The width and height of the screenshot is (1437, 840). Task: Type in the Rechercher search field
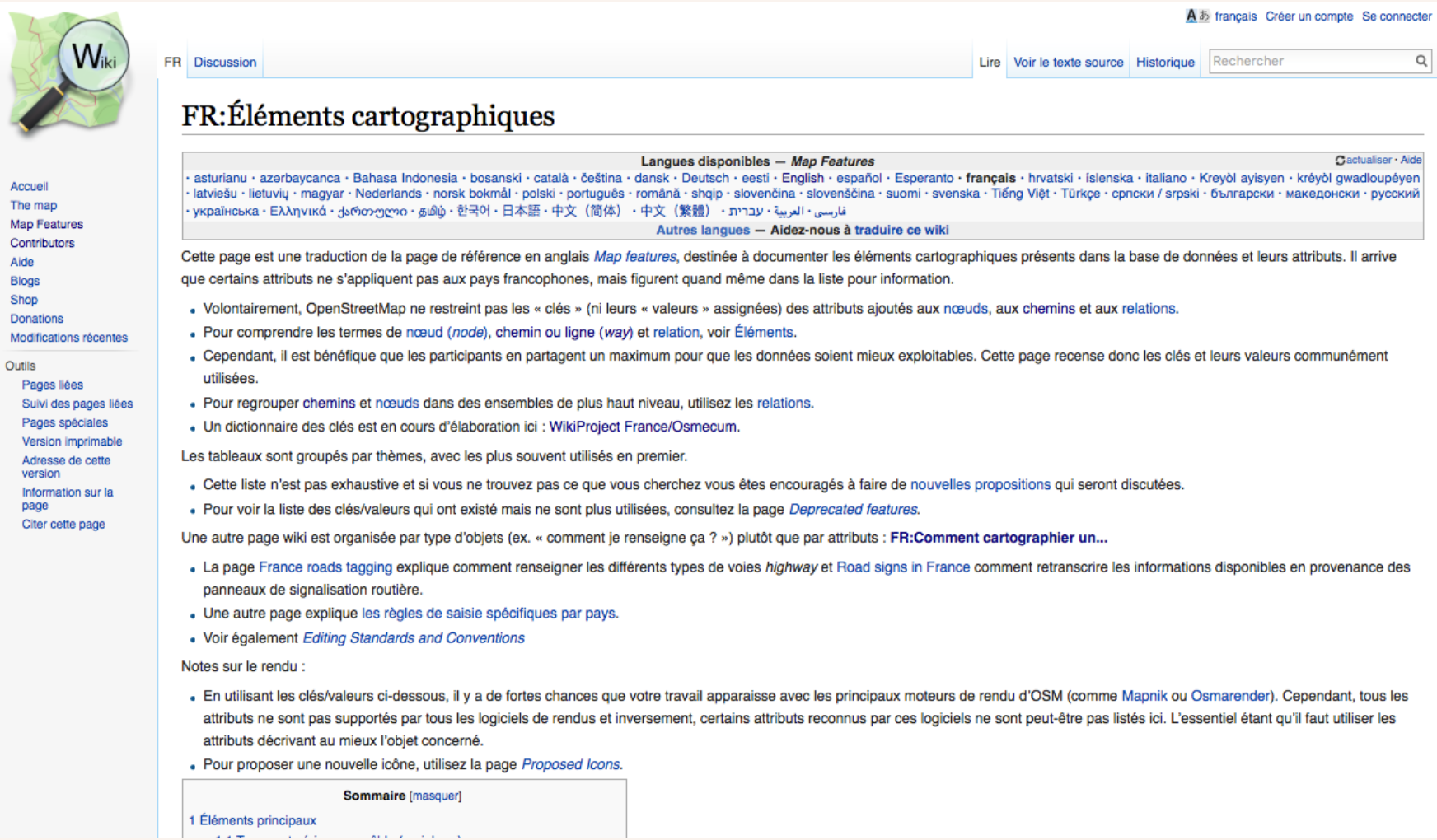point(1310,61)
